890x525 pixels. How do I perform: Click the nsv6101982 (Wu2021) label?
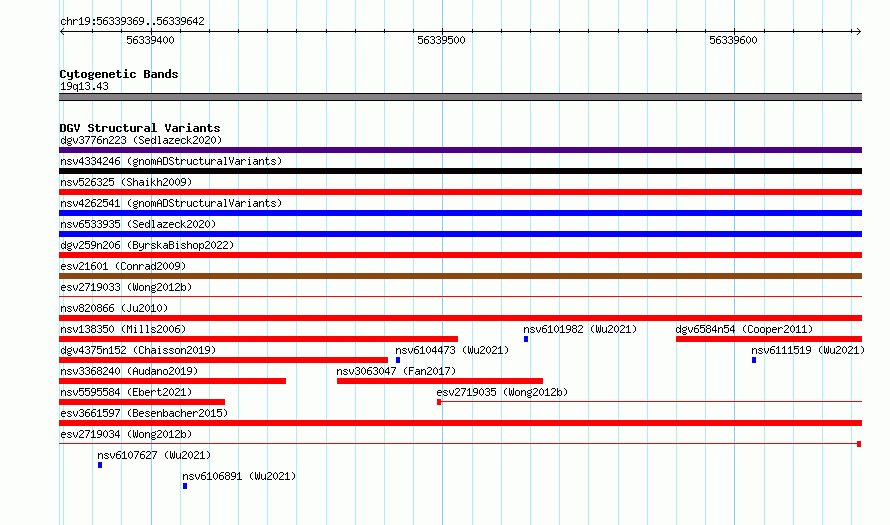tap(580, 329)
